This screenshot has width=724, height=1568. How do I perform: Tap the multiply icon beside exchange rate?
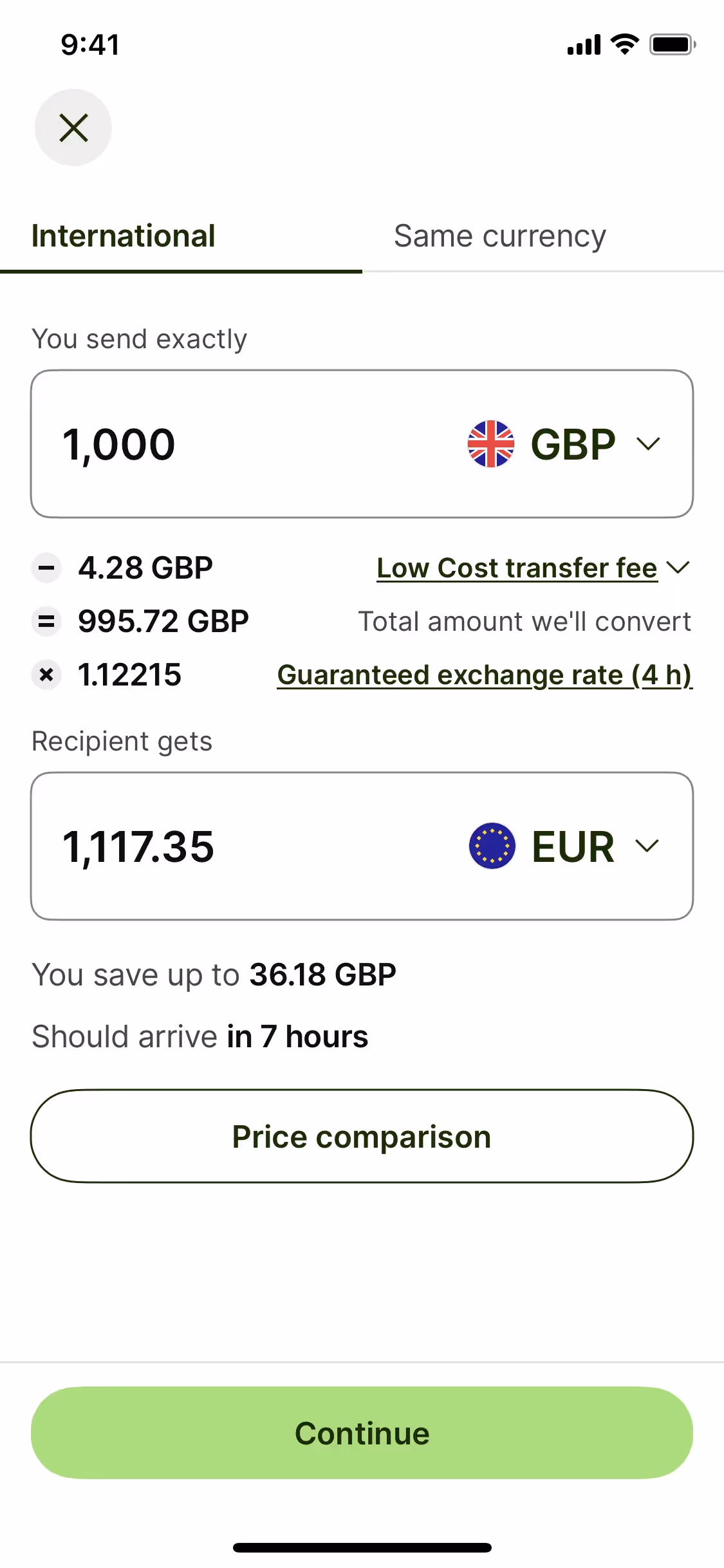pyautogui.click(x=46, y=675)
